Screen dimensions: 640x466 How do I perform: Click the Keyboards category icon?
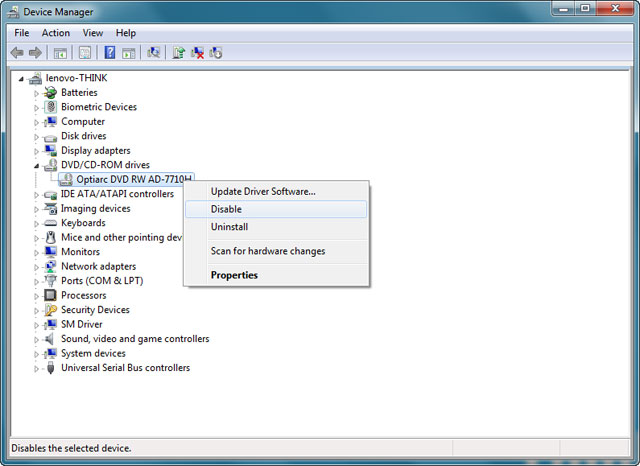(51, 223)
